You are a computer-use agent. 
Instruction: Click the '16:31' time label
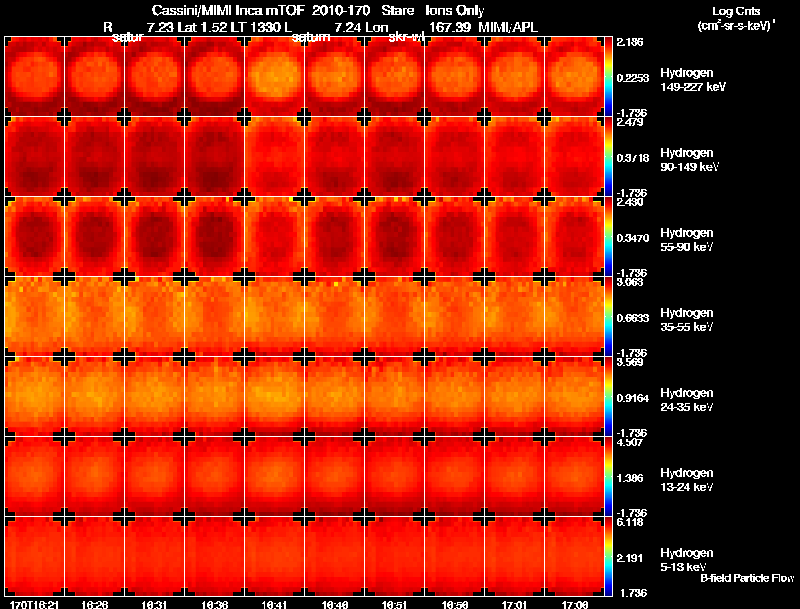tap(155, 604)
